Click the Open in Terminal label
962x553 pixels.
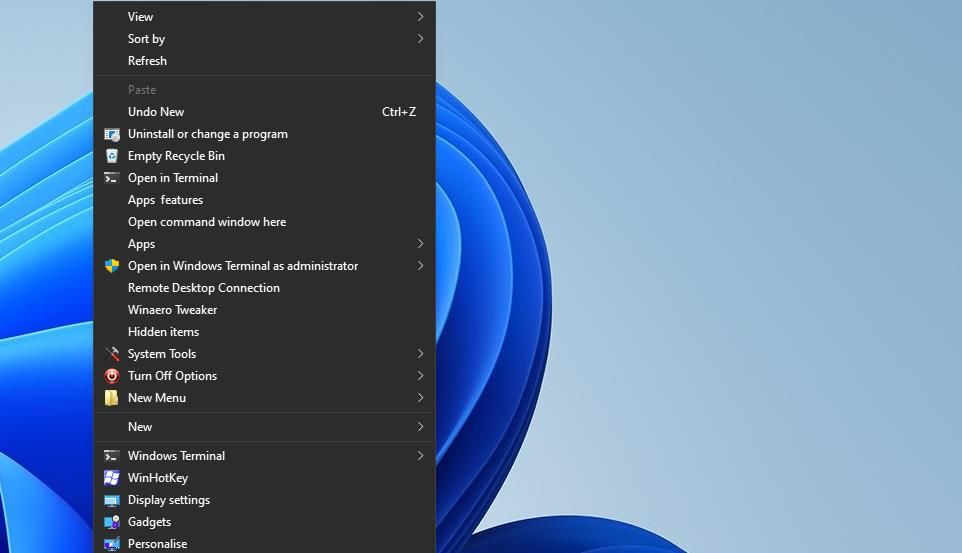[x=173, y=178]
